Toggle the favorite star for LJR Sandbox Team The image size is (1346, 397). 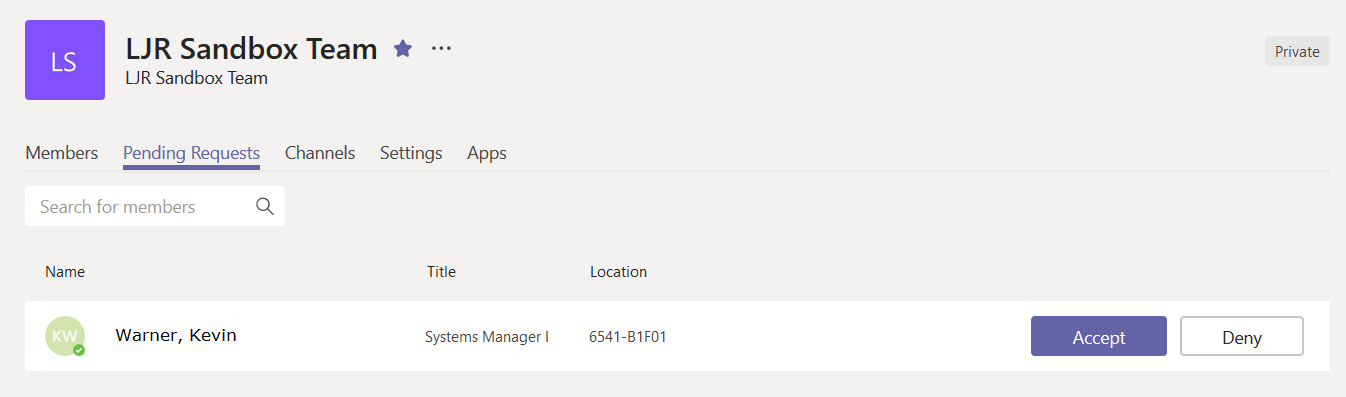(403, 48)
